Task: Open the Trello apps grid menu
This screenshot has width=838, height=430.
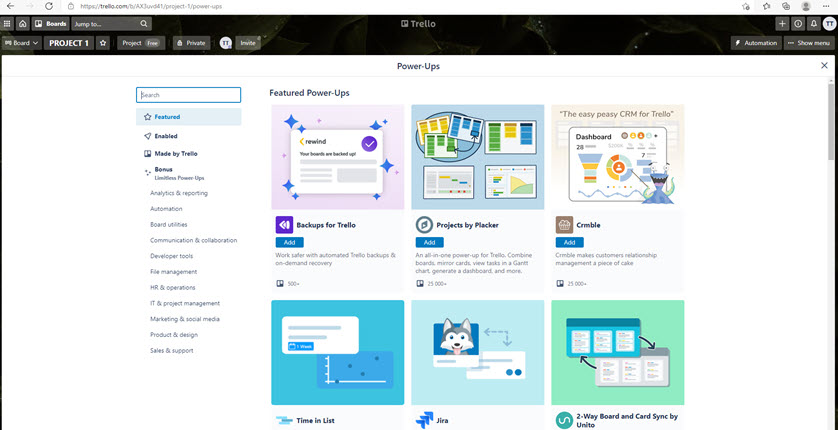Action: [7, 24]
